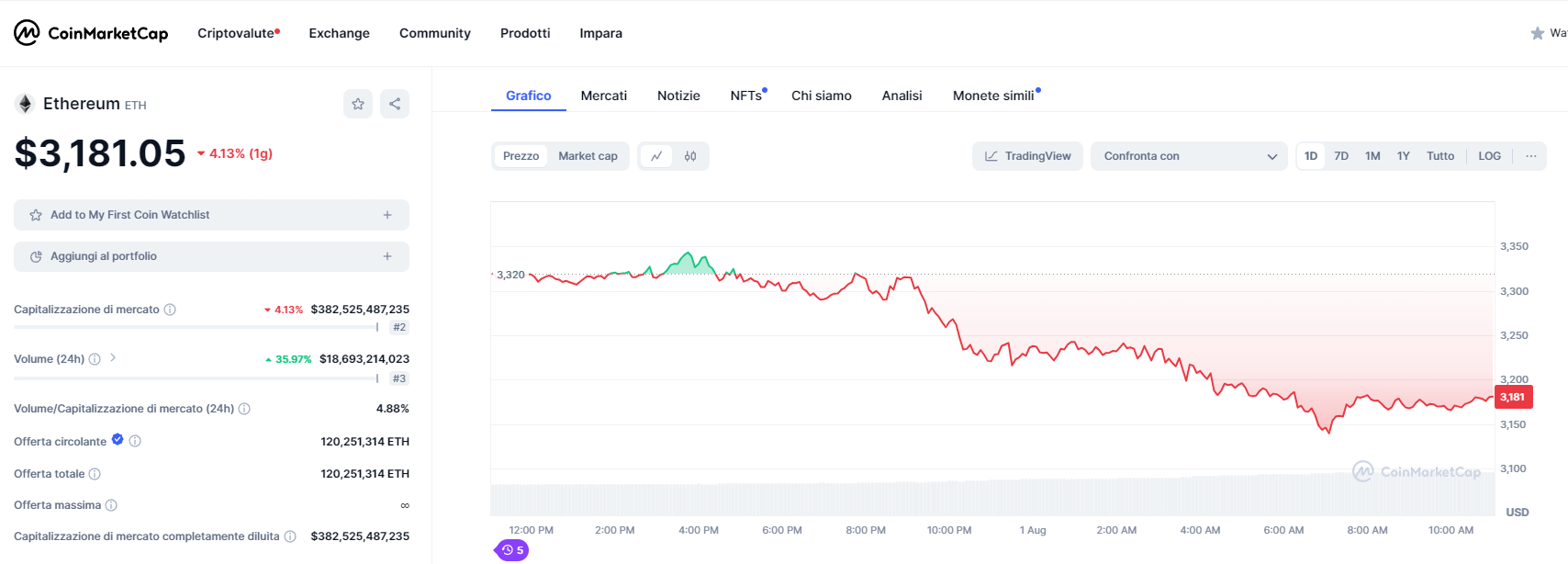
Task: Select the Market cap chart mode
Action: coord(588,156)
